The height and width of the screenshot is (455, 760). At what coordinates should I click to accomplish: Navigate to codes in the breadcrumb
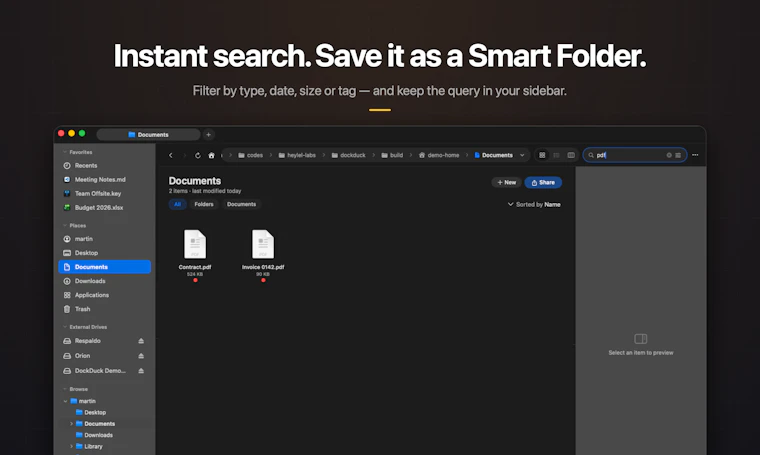pyautogui.click(x=250, y=155)
